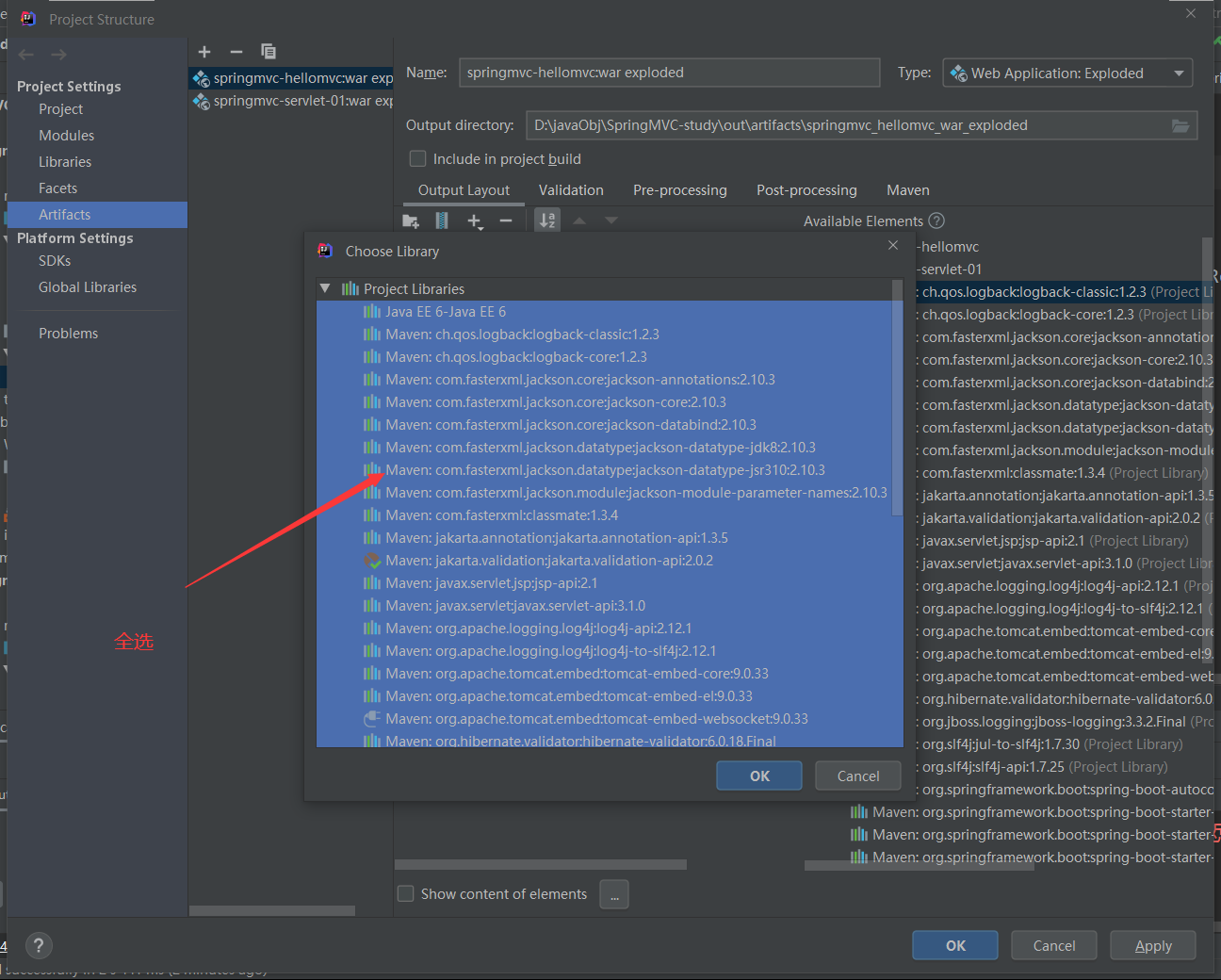
Task: Open the Post-processing tab
Action: 806,190
